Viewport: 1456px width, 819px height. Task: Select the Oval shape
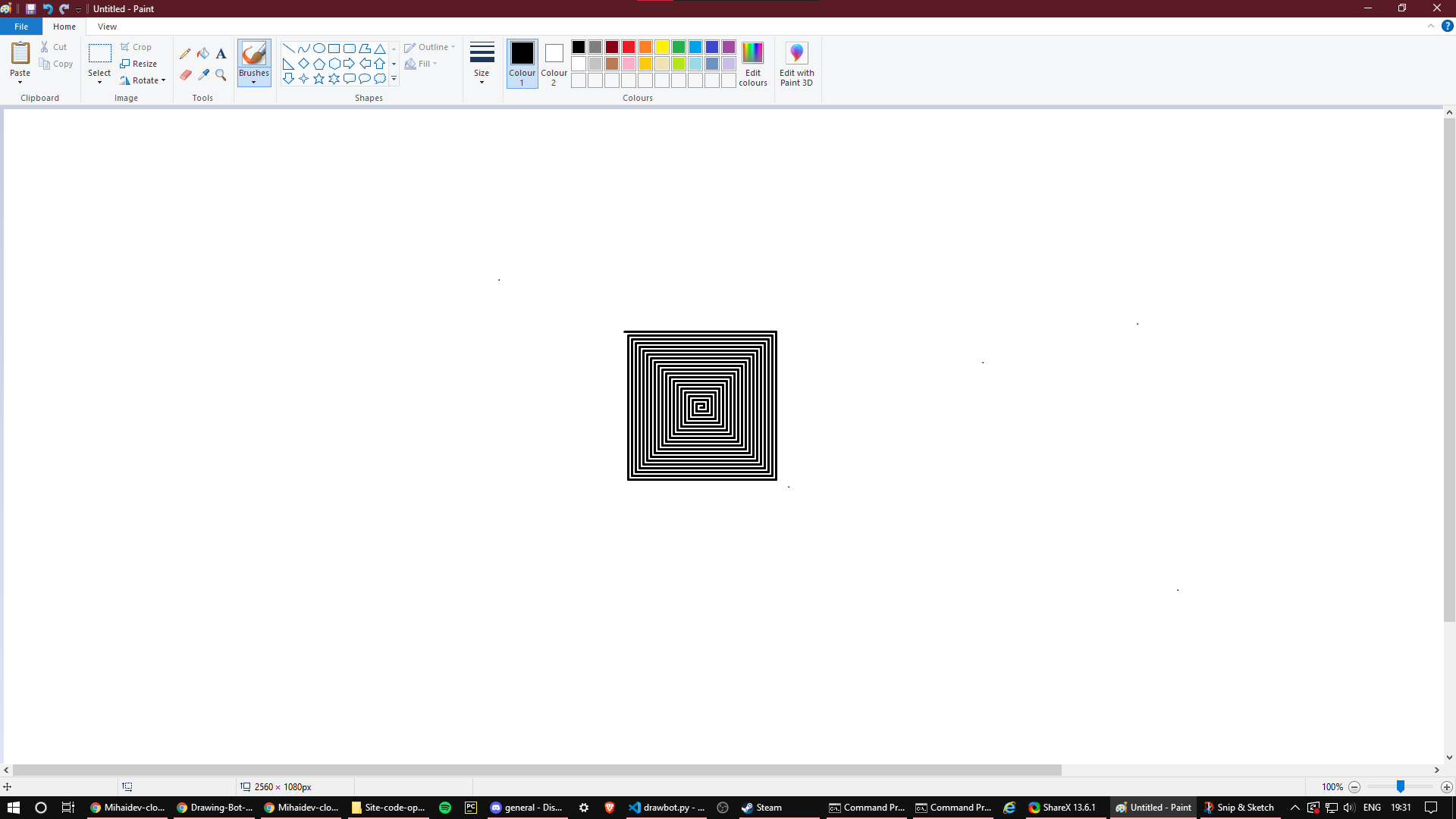click(318, 47)
